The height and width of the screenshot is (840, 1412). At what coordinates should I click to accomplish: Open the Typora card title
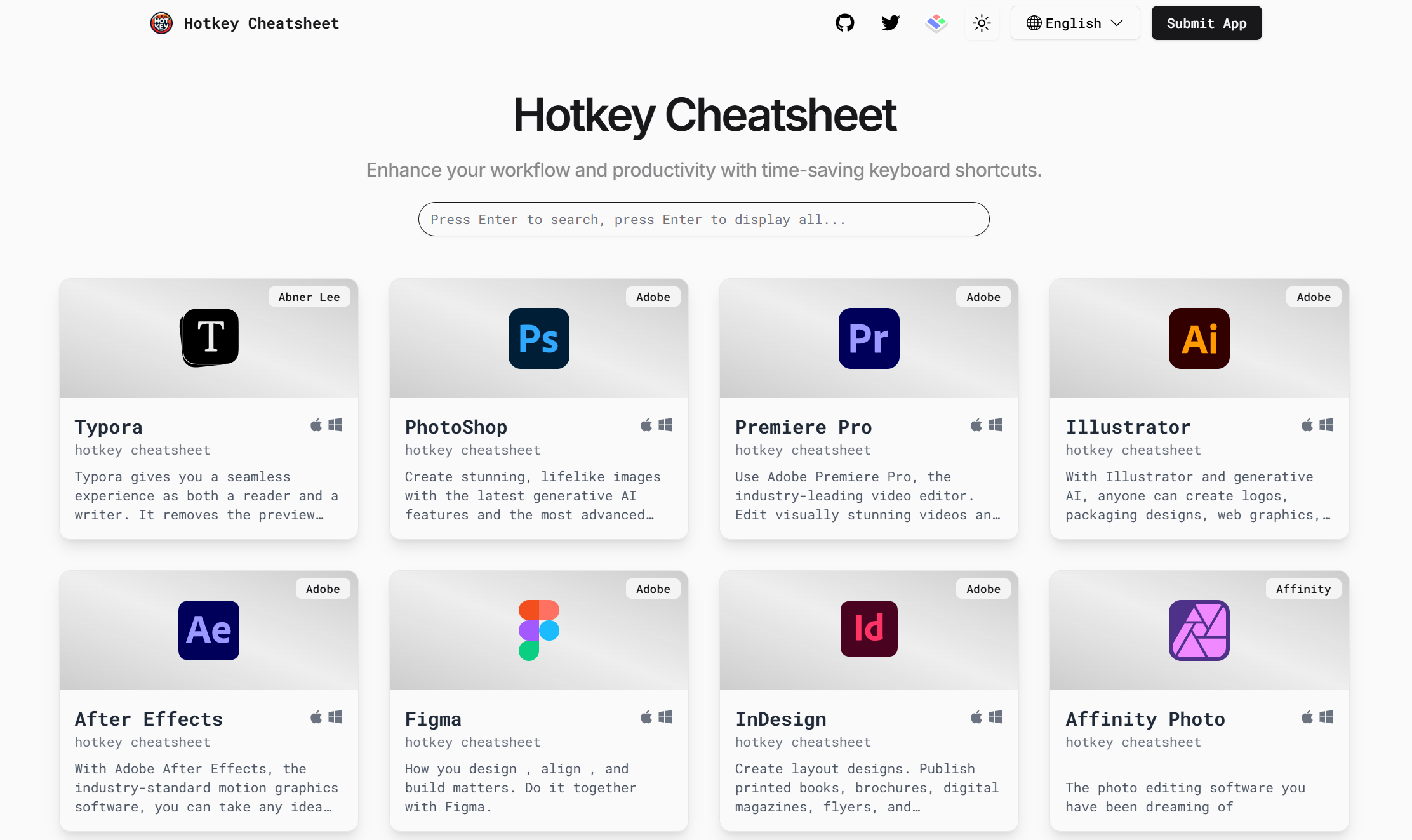point(109,427)
